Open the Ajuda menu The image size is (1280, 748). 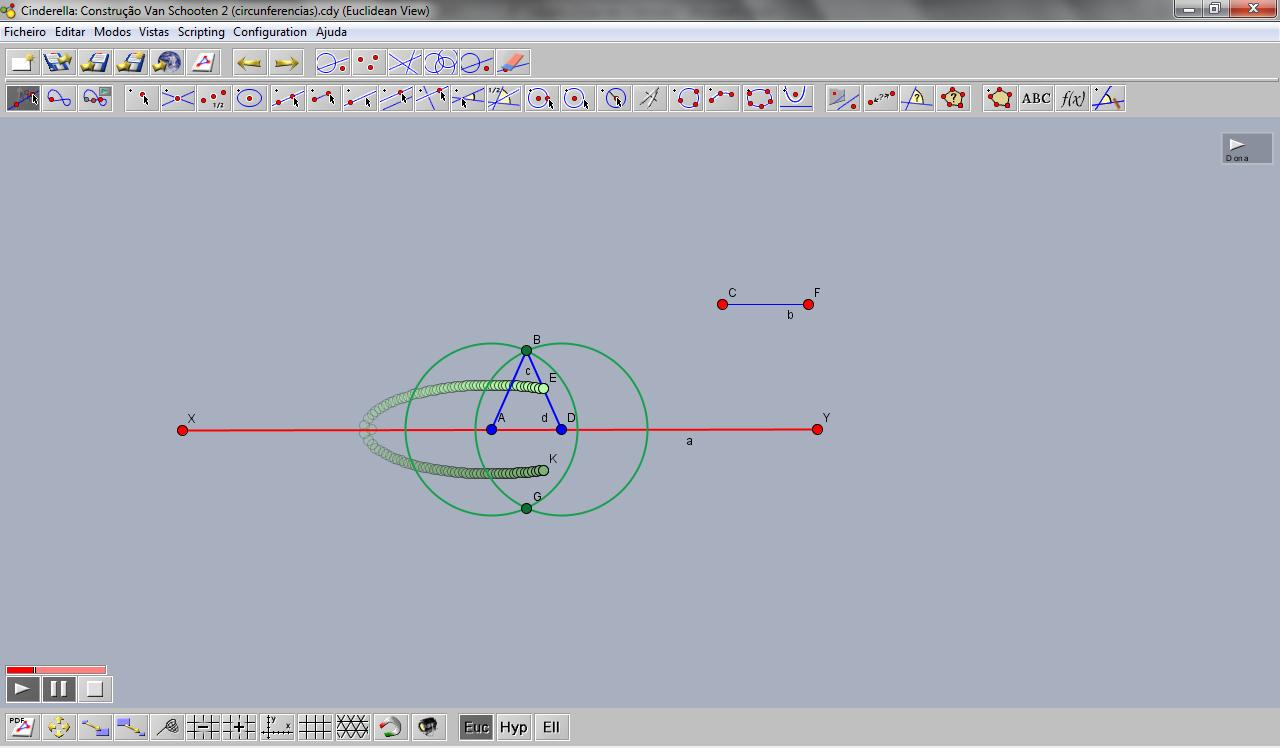[x=331, y=32]
